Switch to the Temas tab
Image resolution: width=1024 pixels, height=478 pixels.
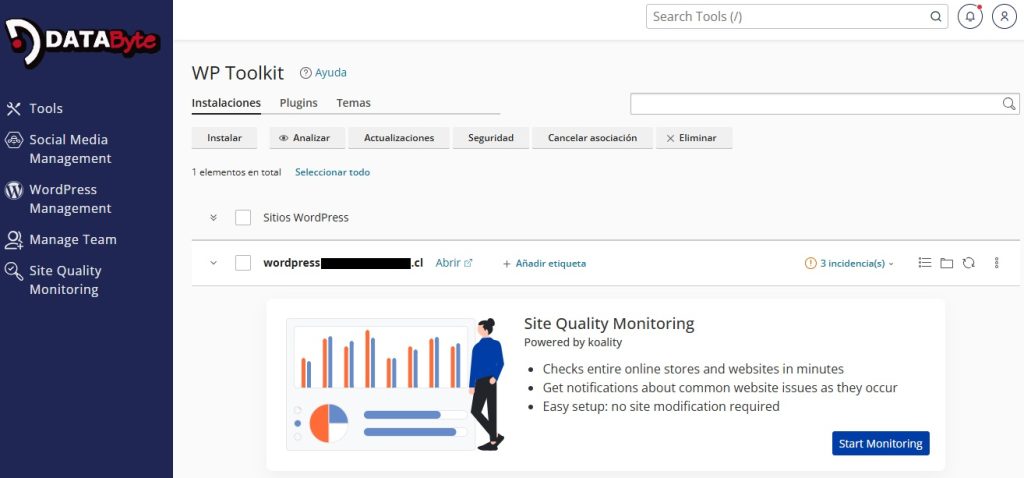click(x=353, y=103)
